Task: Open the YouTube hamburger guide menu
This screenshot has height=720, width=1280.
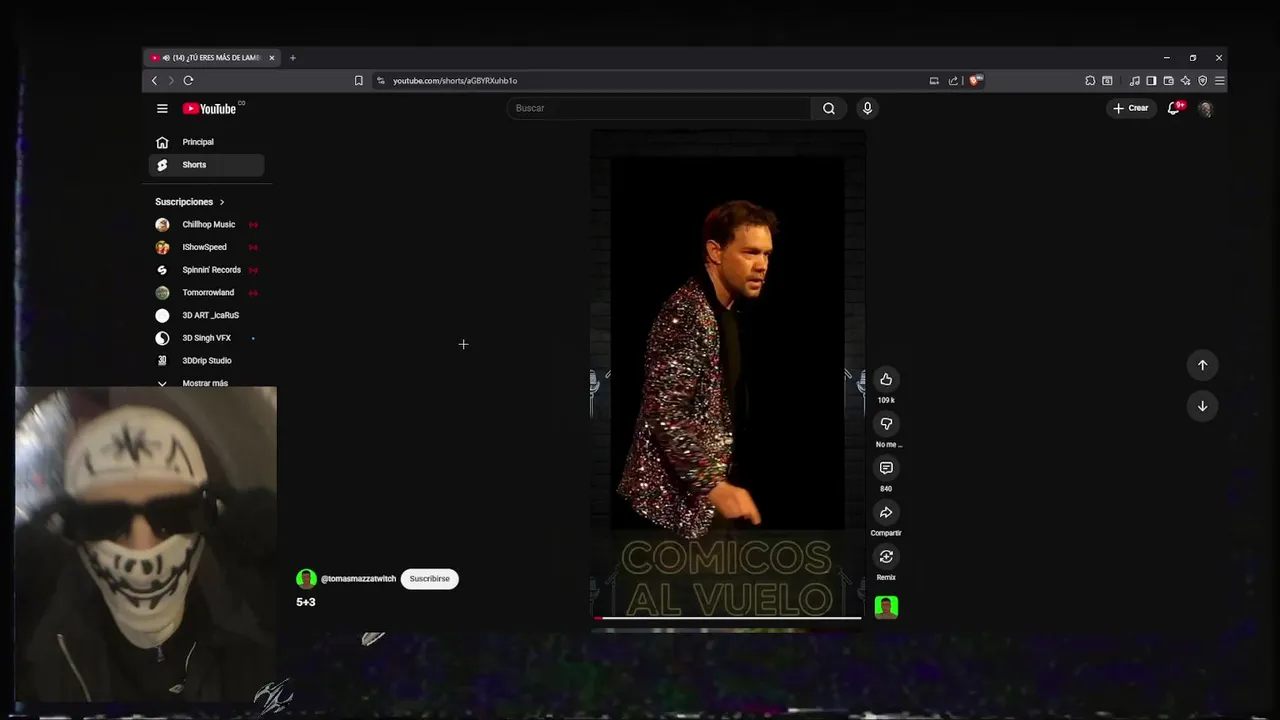Action: [162, 108]
